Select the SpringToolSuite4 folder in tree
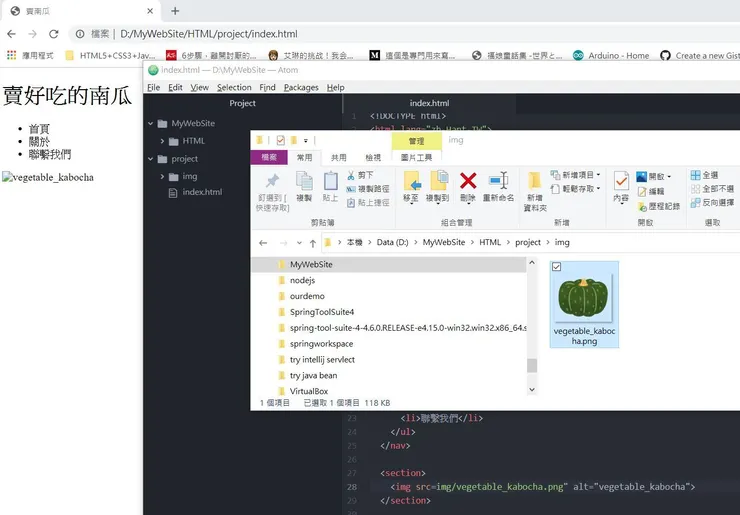The height and width of the screenshot is (515, 740). pos(322,312)
